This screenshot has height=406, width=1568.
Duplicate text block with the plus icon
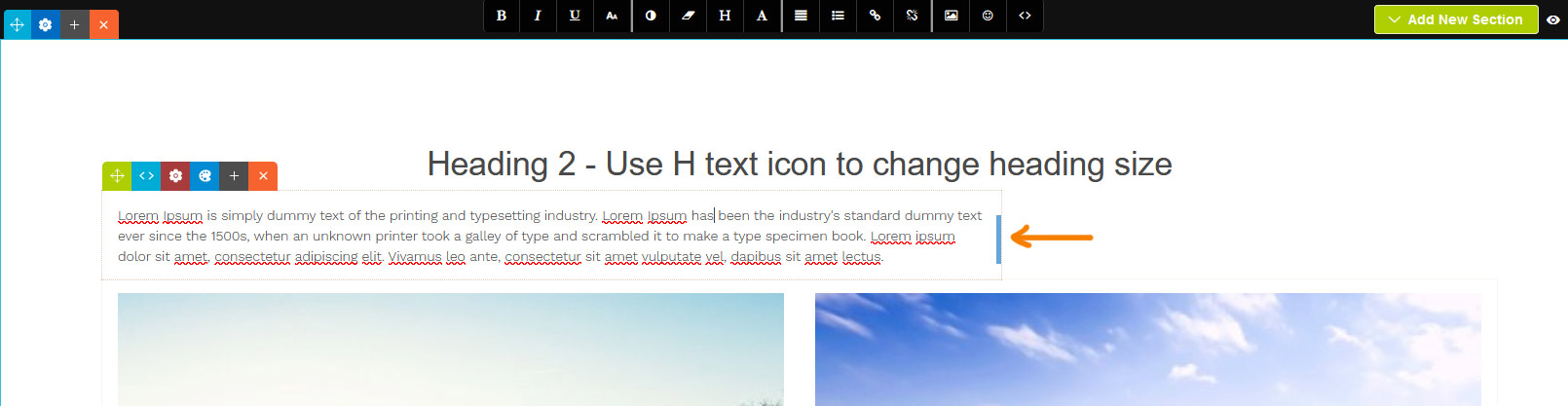[x=234, y=176]
